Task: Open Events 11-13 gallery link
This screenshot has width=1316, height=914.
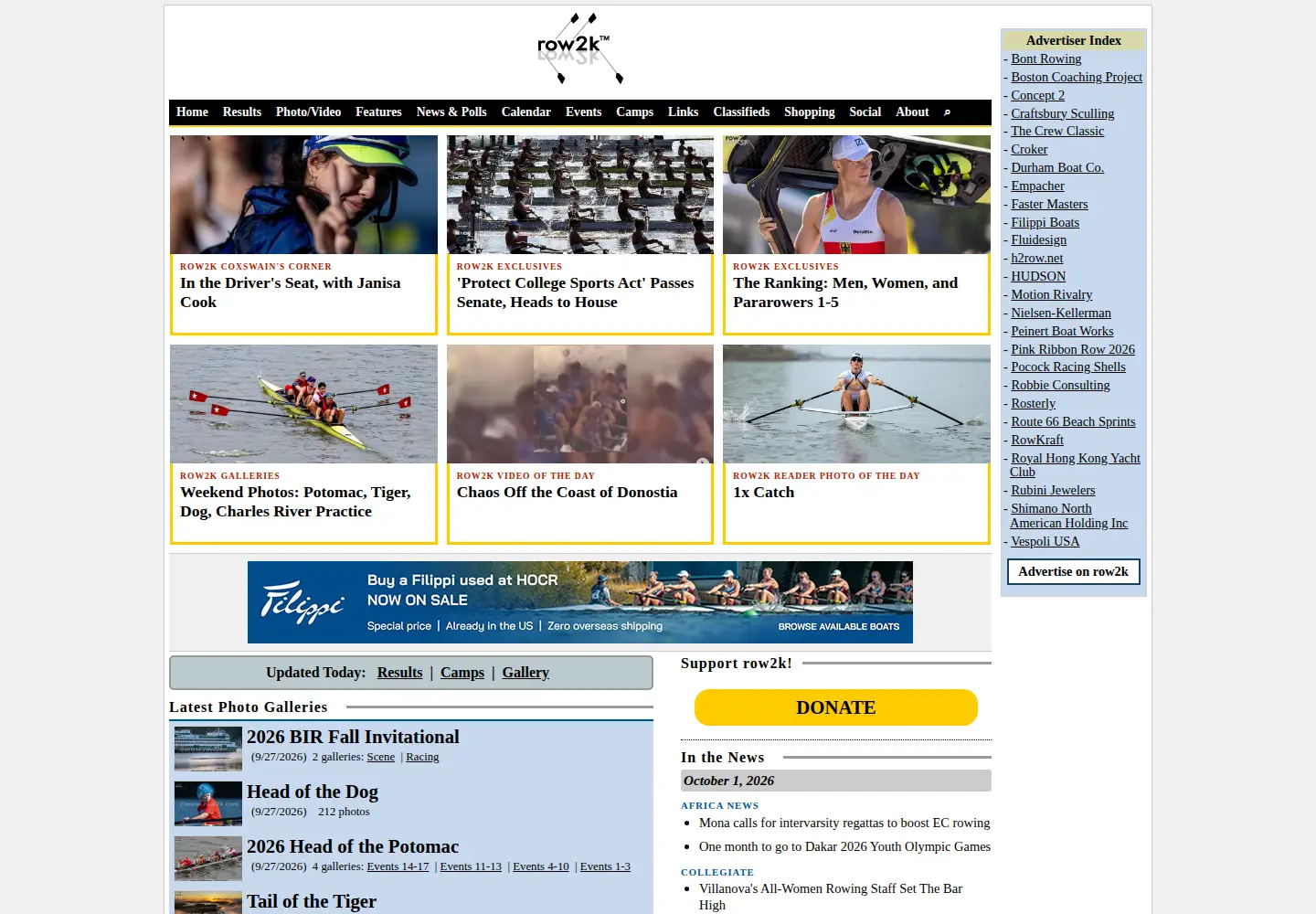Action: [x=471, y=866]
